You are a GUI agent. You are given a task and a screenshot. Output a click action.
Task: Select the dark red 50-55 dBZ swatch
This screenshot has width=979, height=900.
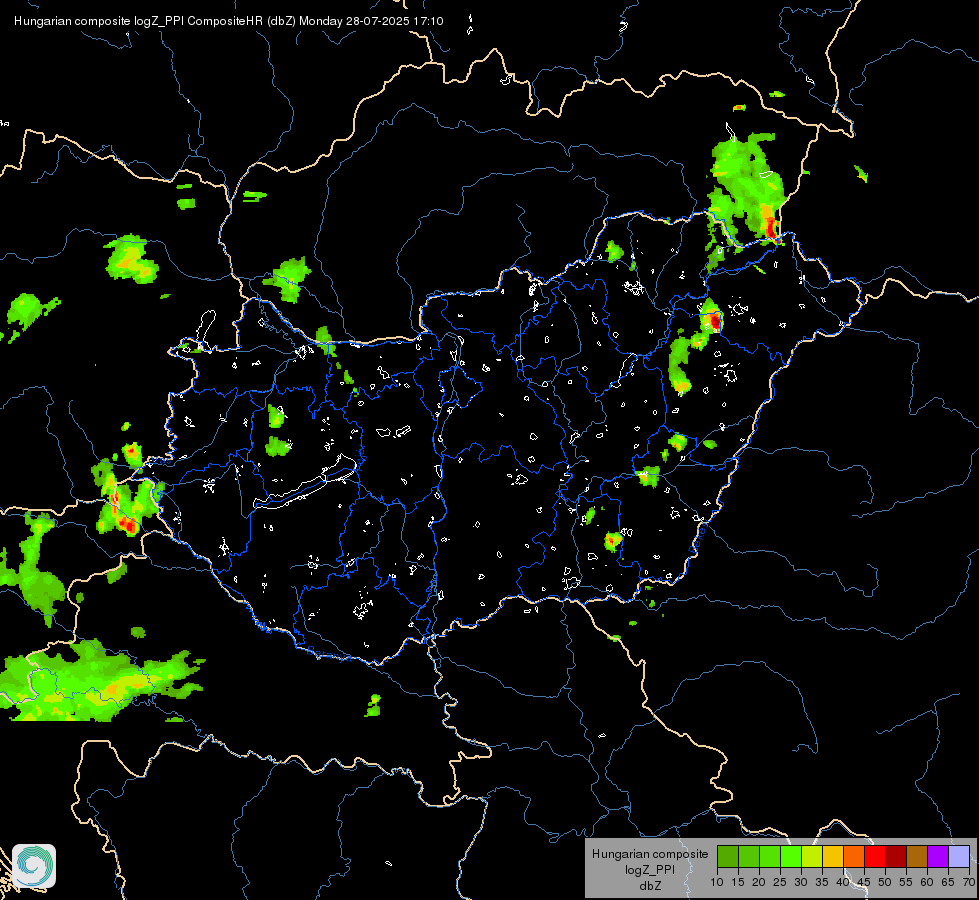coord(896,856)
